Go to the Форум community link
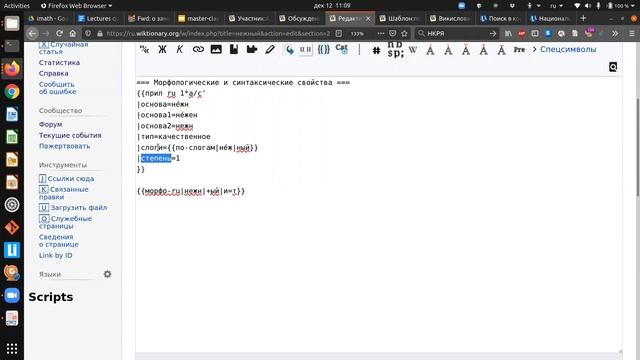This screenshot has height=360, width=640. pos(50,124)
